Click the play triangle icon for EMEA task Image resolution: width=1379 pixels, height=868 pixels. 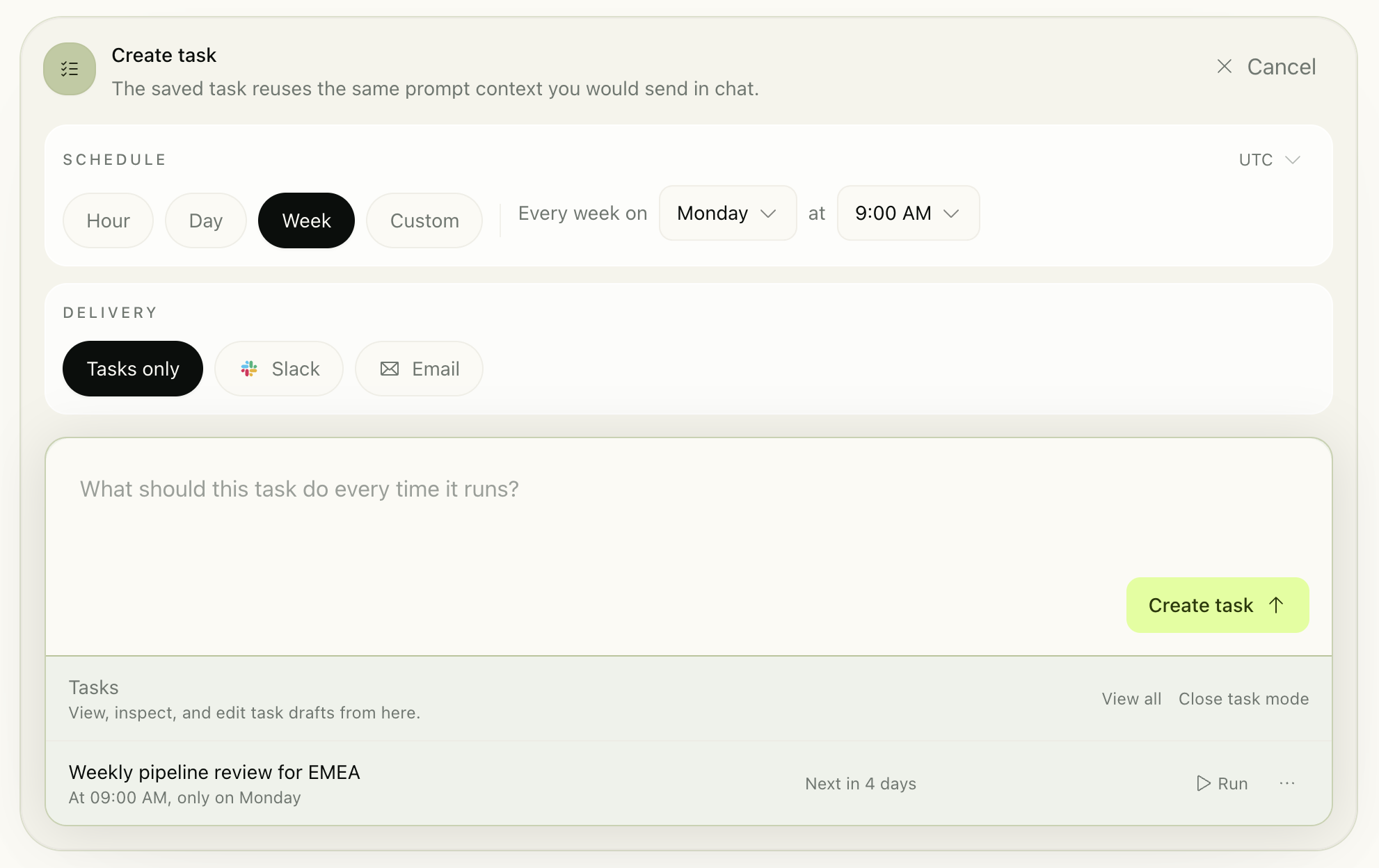pyautogui.click(x=1203, y=783)
